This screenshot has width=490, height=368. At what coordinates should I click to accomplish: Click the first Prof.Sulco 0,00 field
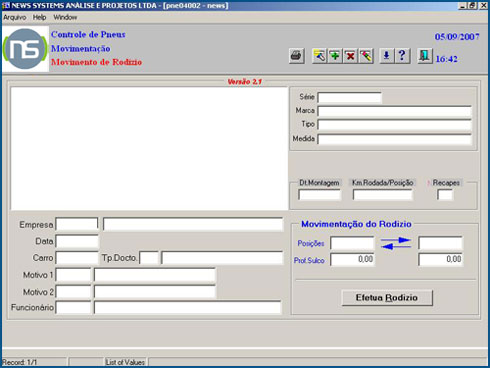(x=352, y=259)
